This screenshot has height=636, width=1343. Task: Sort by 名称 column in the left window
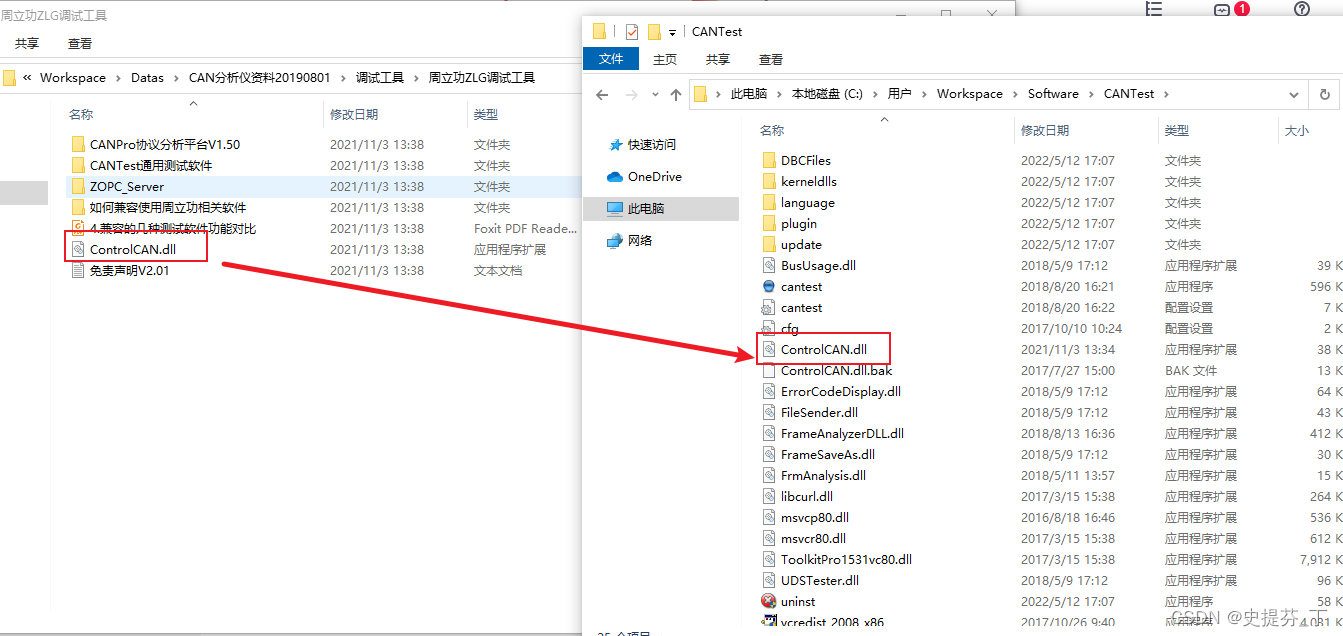coord(81,114)
